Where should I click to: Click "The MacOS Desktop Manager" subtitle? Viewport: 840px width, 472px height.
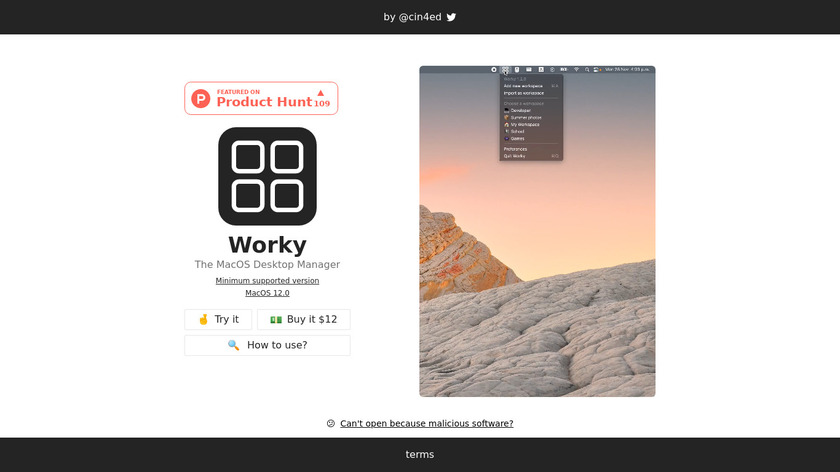pyautogui.click(x=267, y=264)
